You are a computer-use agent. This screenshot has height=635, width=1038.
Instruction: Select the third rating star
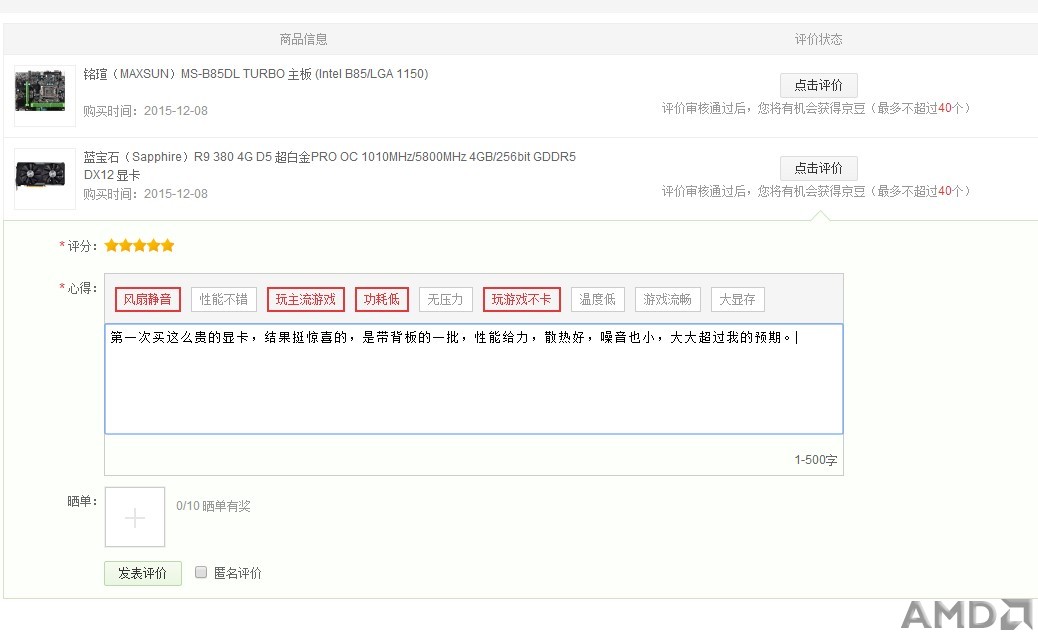pyautogui.click(x=140, y=246)
